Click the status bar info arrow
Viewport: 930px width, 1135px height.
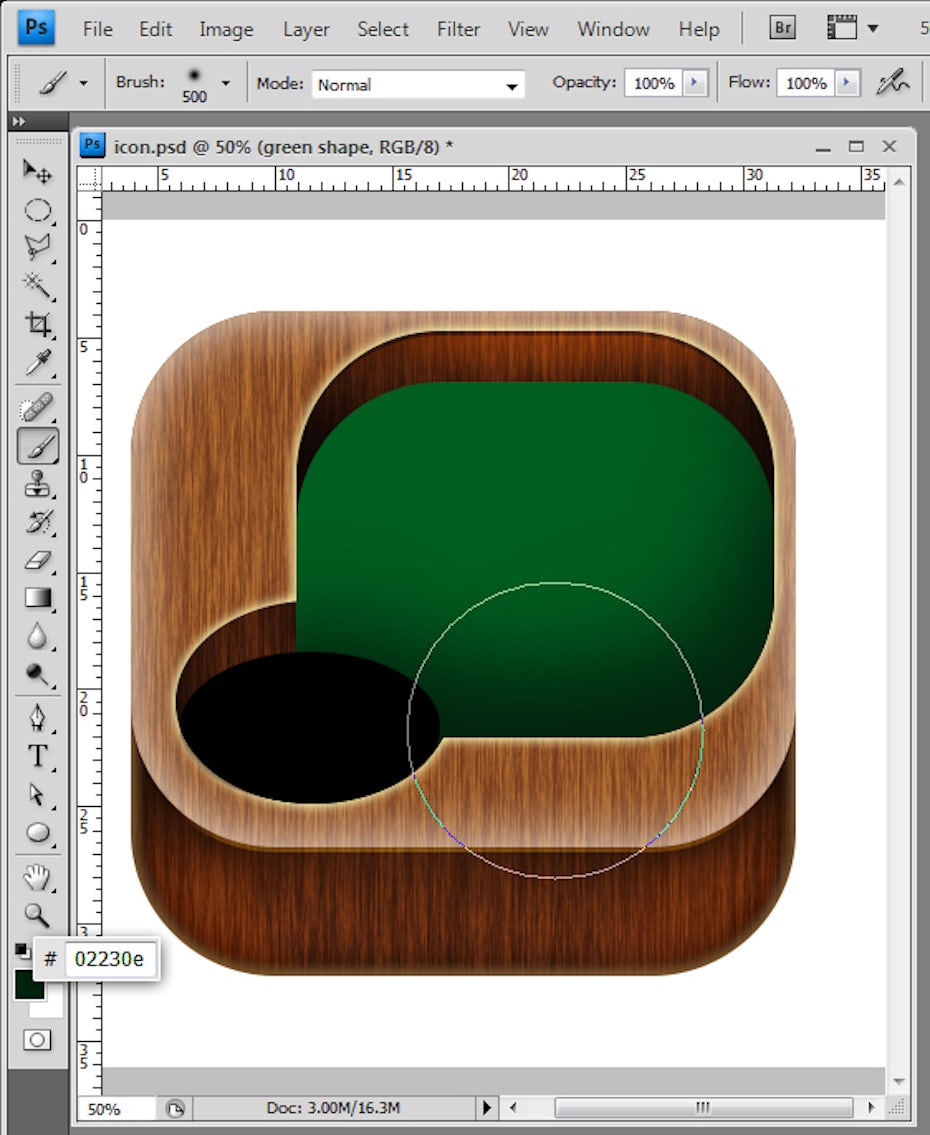[488, 1108]
